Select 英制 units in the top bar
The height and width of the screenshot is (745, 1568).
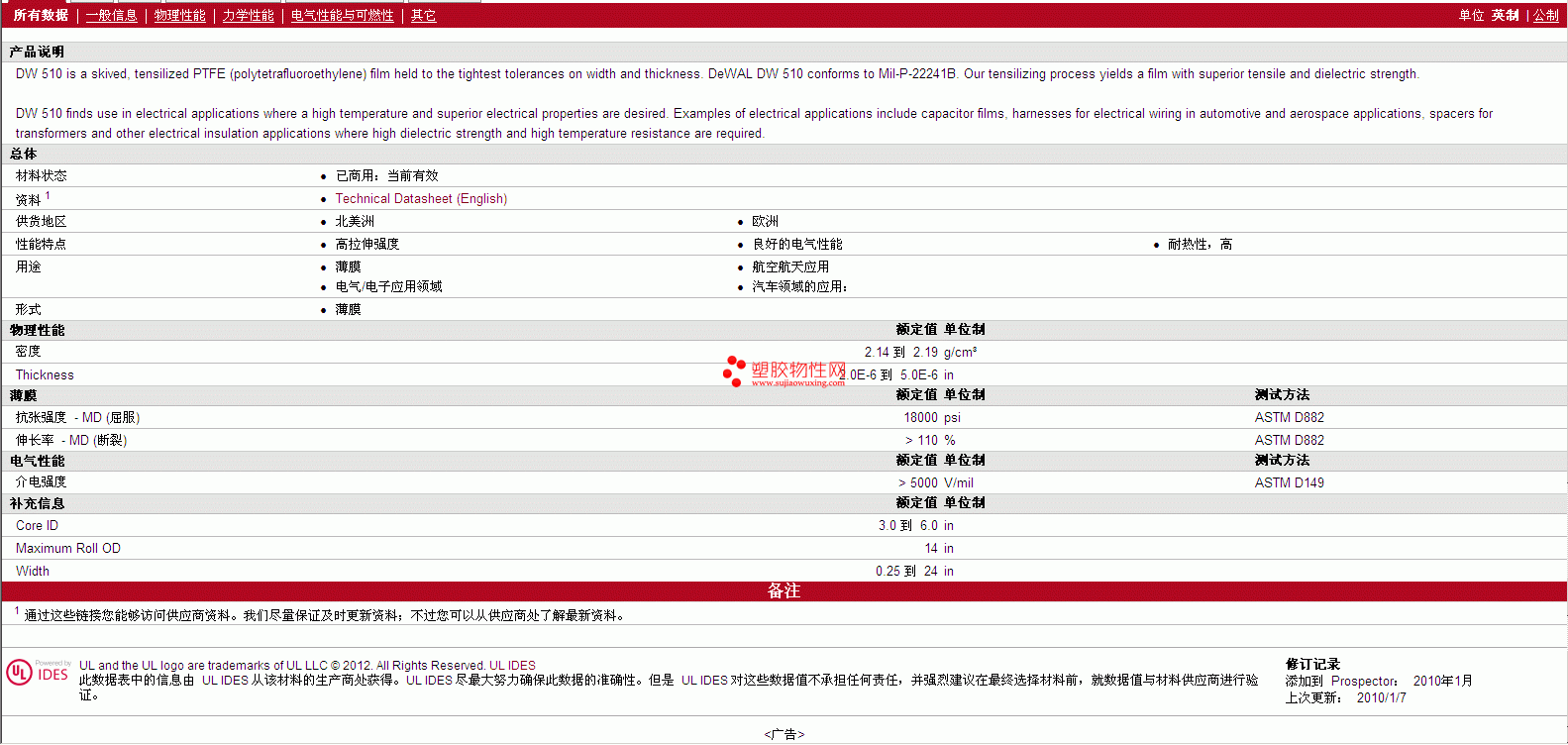coord(1505,15)
